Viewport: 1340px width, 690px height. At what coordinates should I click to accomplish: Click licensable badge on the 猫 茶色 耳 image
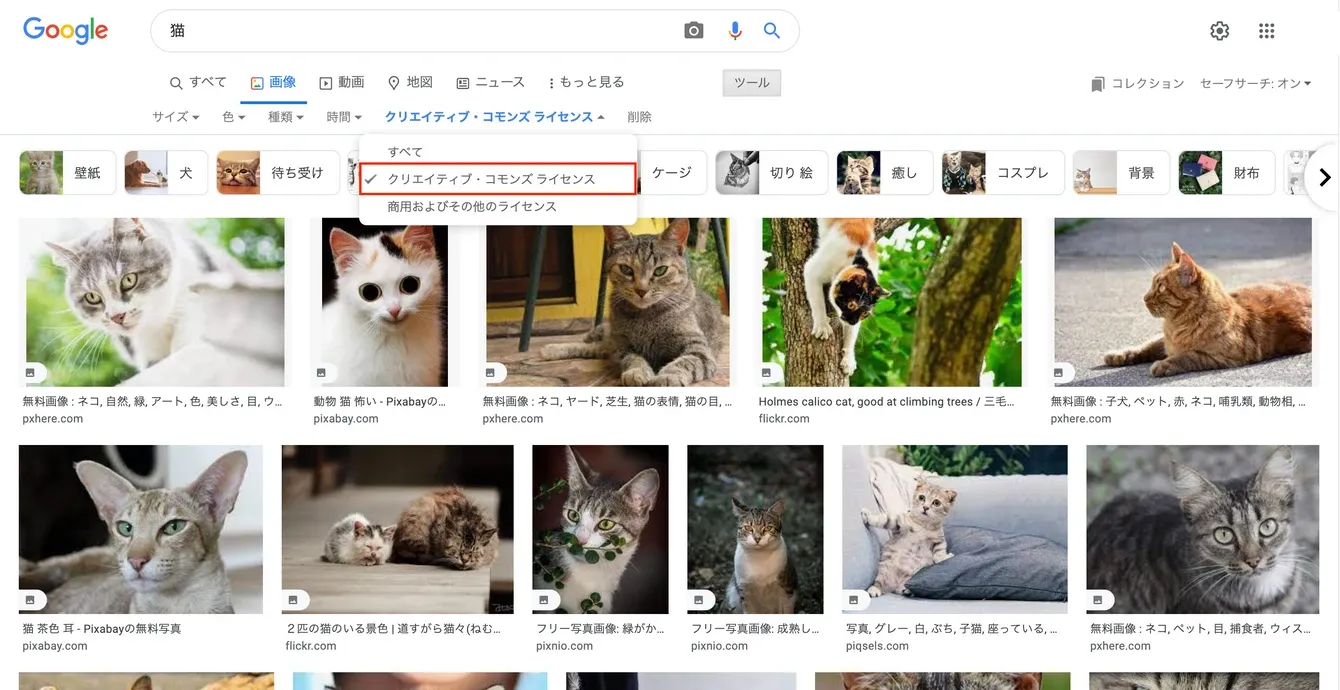30,600
